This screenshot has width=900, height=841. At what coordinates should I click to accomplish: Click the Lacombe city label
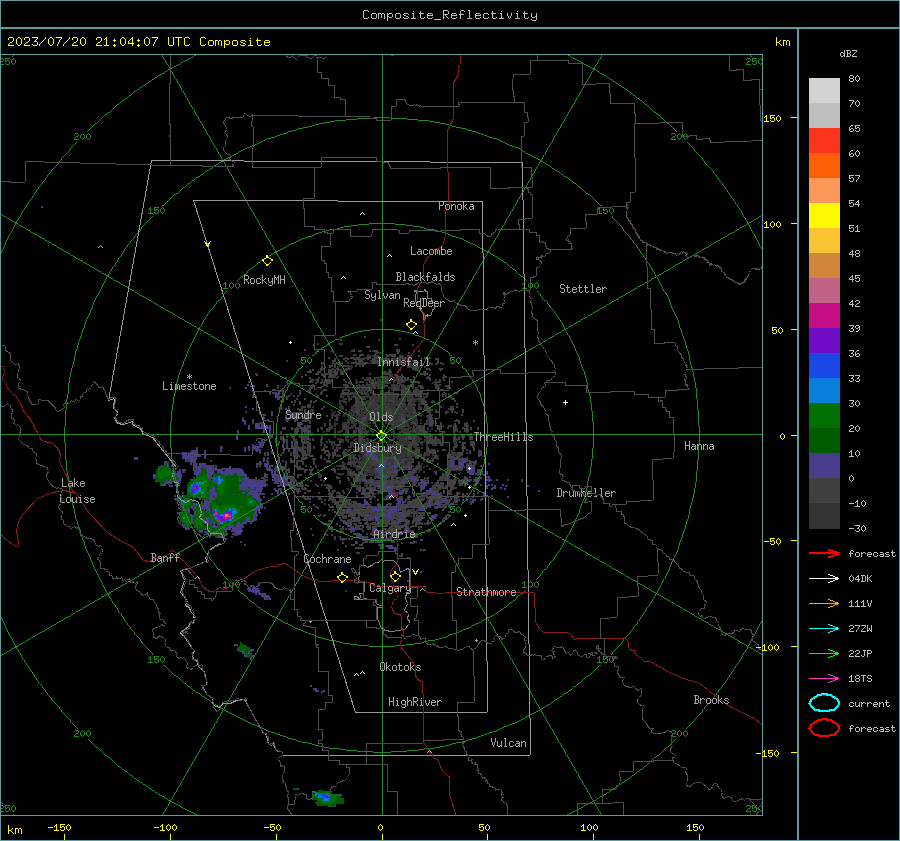tap(431, 251)
